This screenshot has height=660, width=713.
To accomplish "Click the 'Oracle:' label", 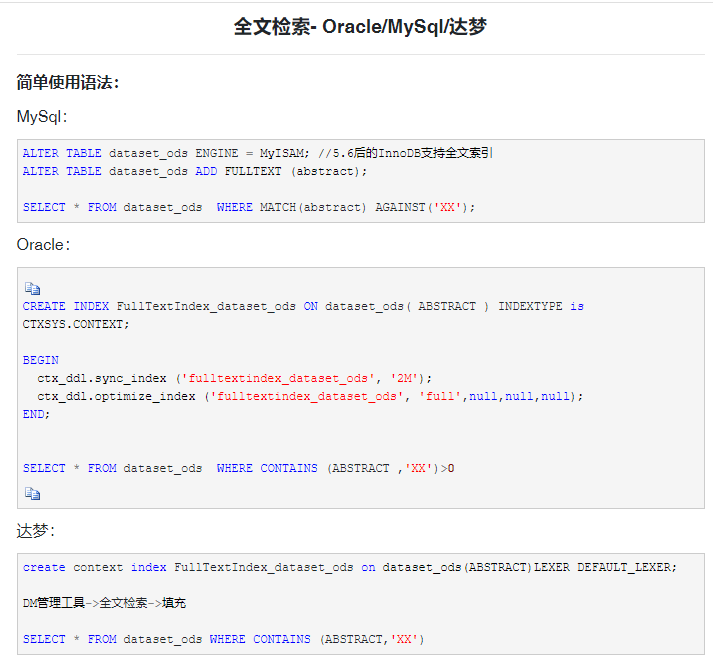I will point(43,245).
